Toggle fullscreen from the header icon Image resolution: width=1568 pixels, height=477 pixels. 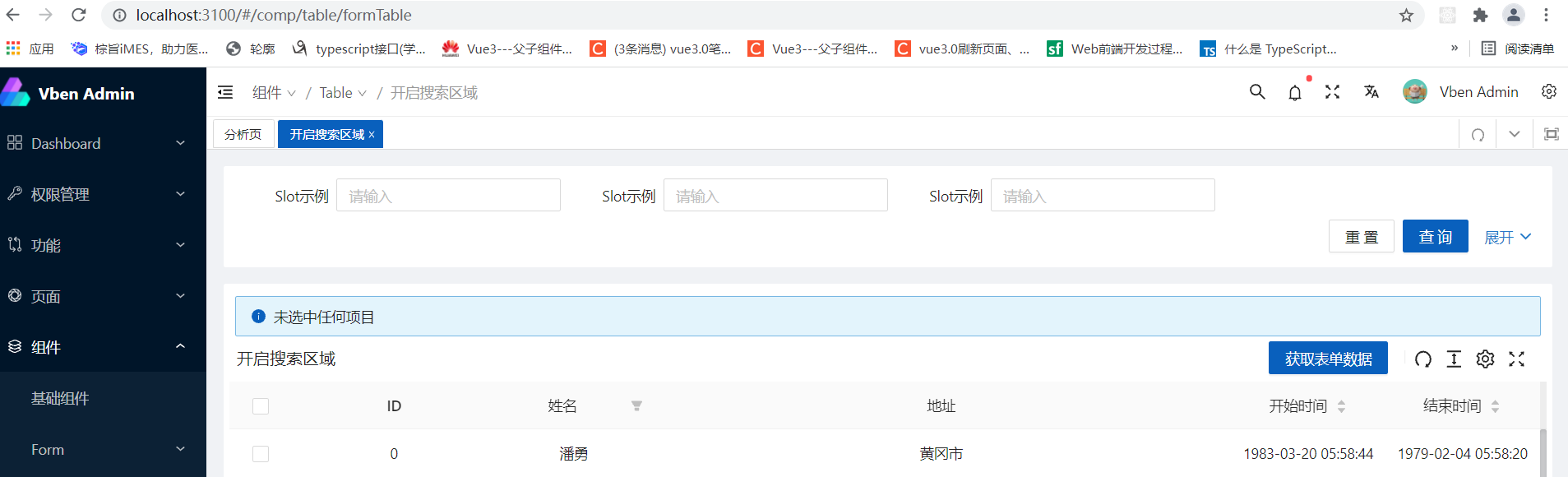(x=1333, y=92)
